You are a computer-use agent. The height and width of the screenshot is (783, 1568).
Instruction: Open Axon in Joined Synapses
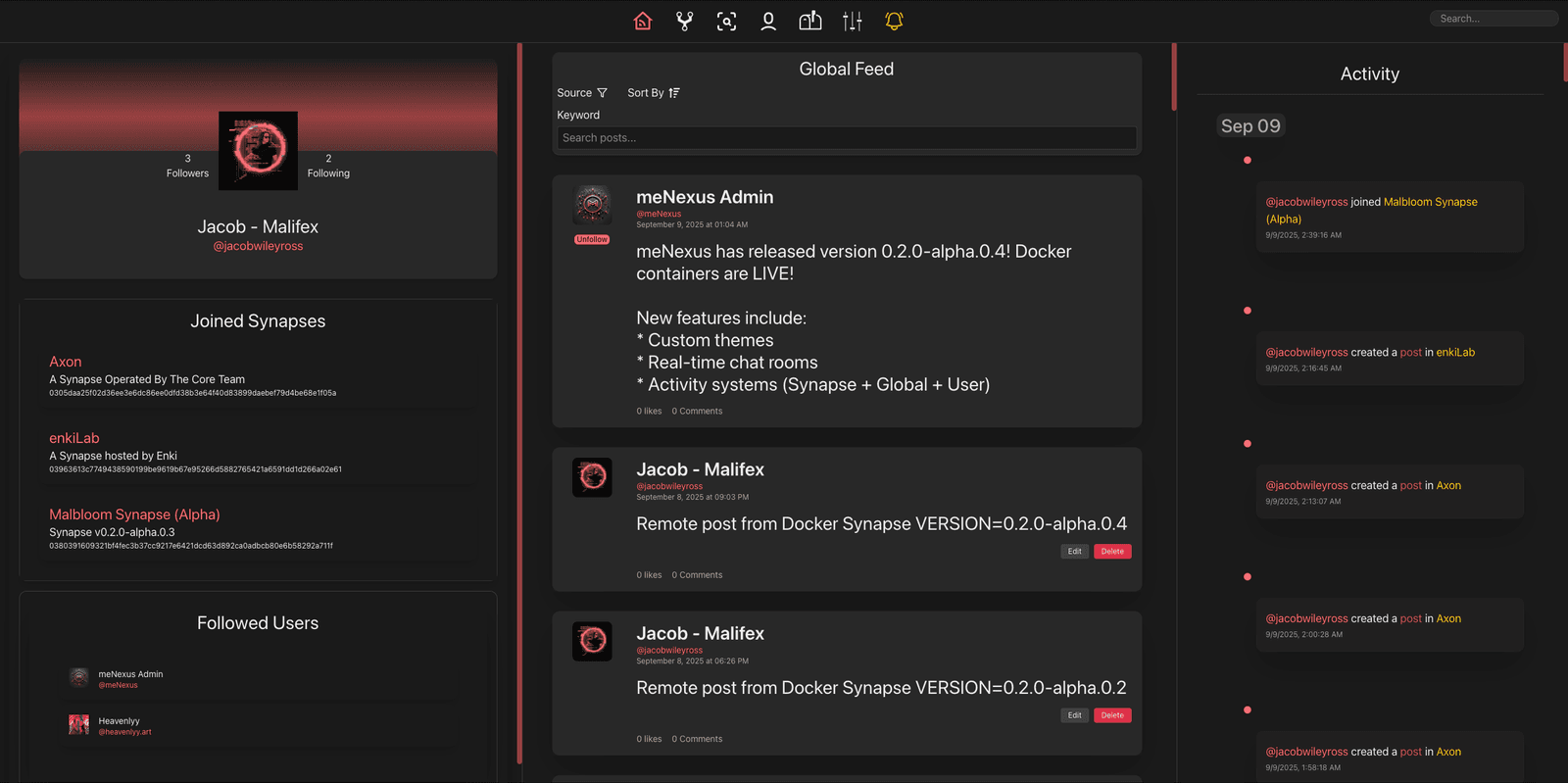(x=66, y=362)
